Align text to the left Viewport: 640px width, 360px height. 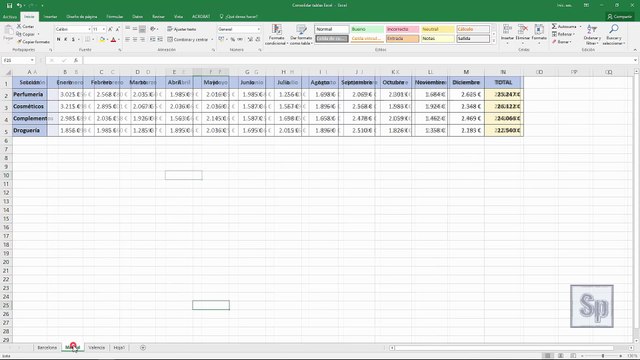point(127,40)
